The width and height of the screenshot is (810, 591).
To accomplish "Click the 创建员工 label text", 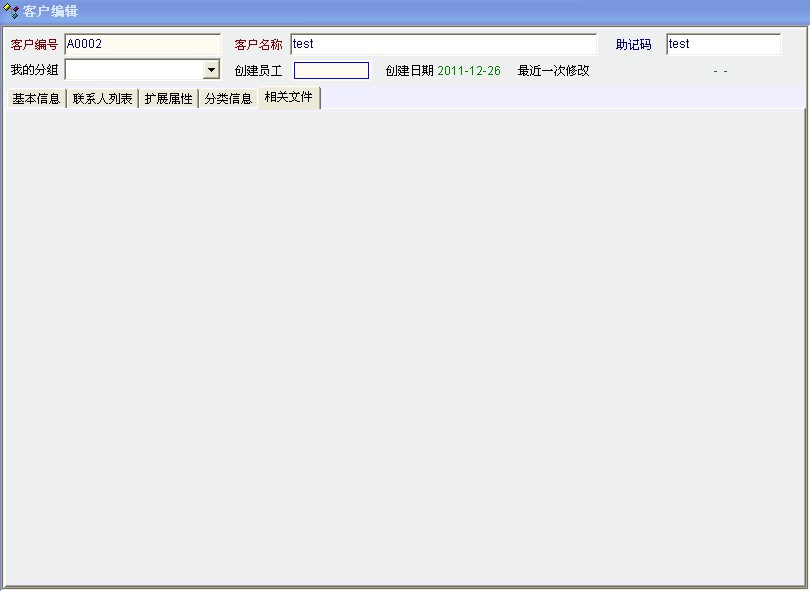I will point(258,71).
